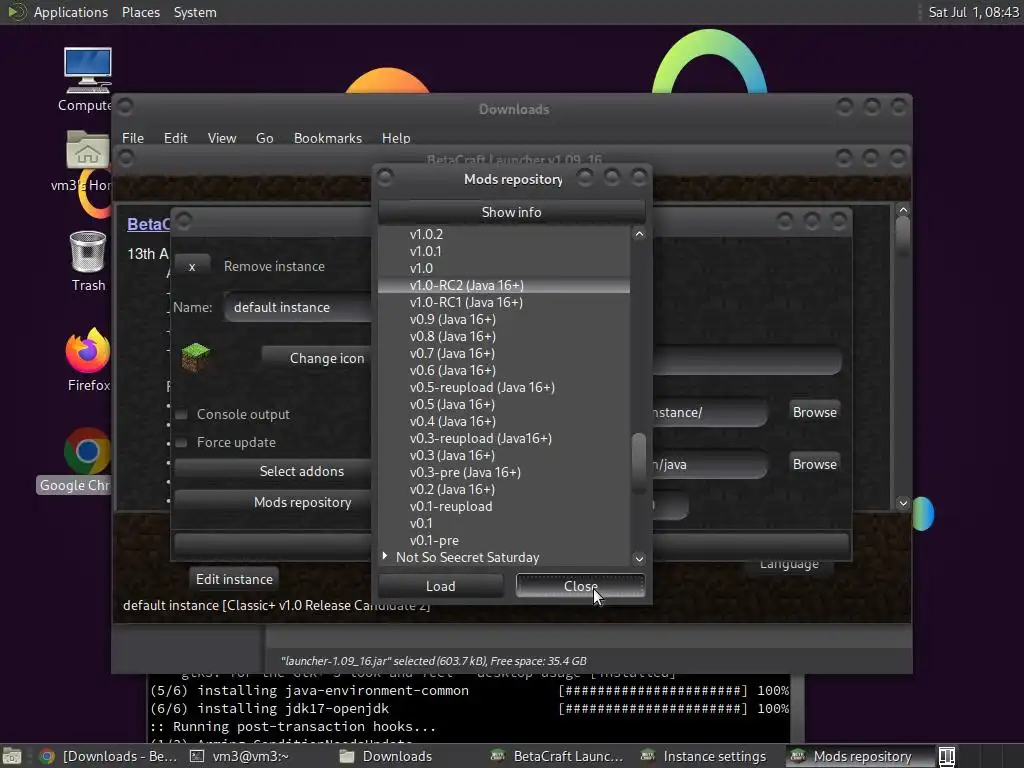Select v1.0-RC2 (Java 16+) entry
Image resolution: width=1024 pixels, height=768 pixels.
(x=504, y=285)
